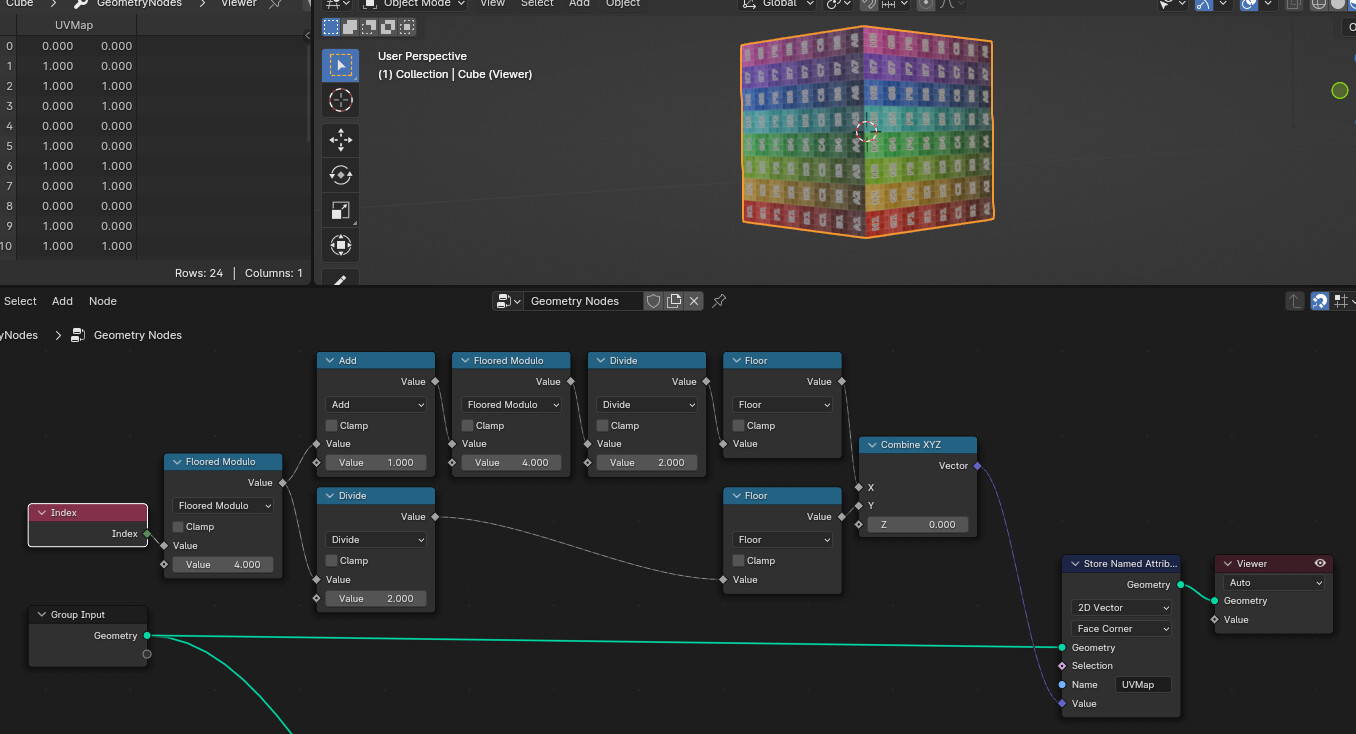Collapse the Combine XYZ node
The height and width of the screenshot is (734, 1356).
pyautogui.click(x=871, y=445)
